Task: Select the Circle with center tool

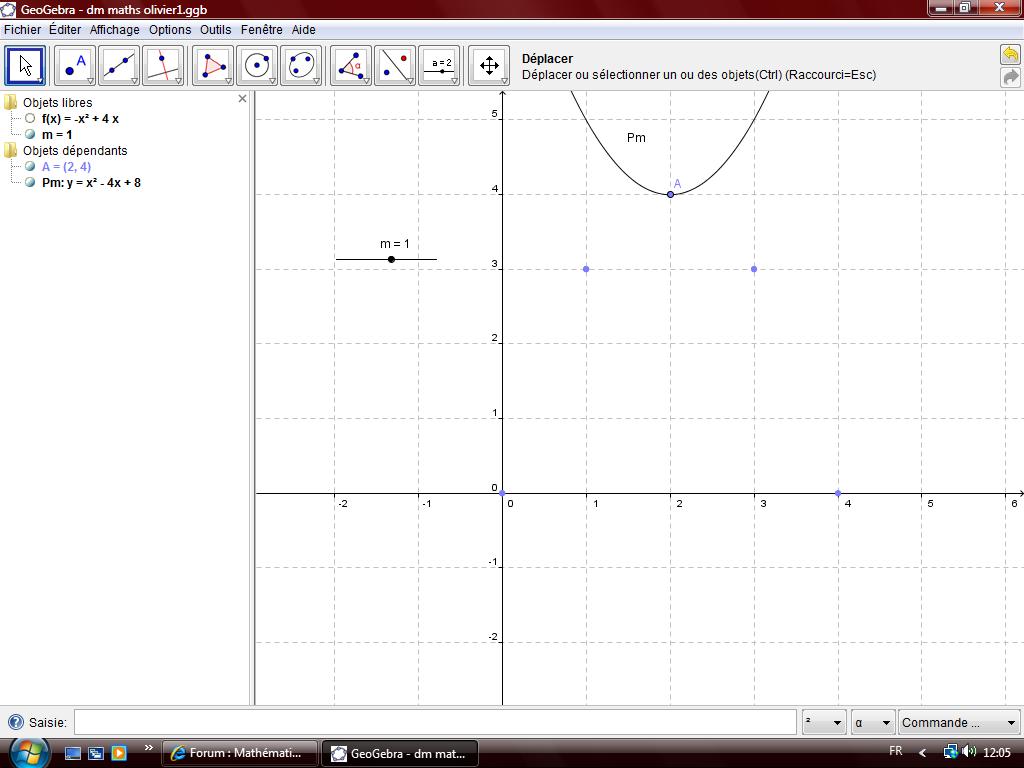Action: click(257, 66)
